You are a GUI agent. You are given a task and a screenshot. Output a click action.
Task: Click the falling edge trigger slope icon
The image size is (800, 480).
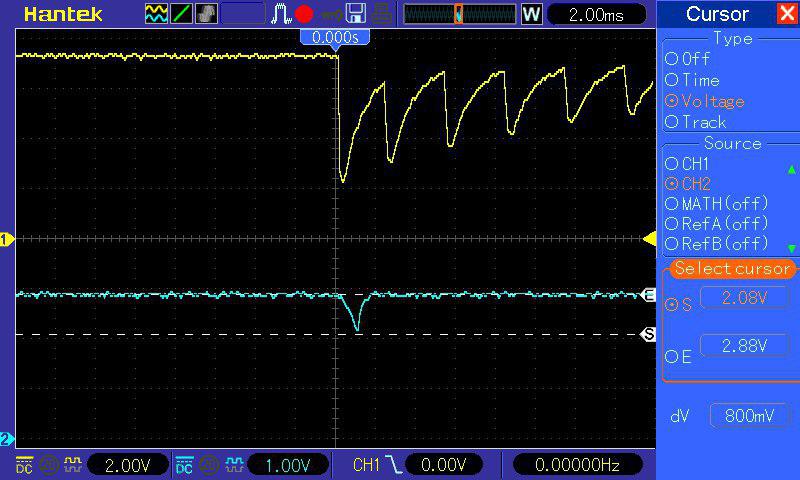pyautogui.click(x=393, y=465)
